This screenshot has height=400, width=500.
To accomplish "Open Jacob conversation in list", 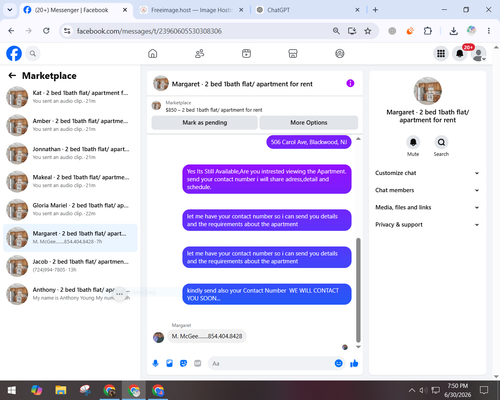I will [70, 266].
